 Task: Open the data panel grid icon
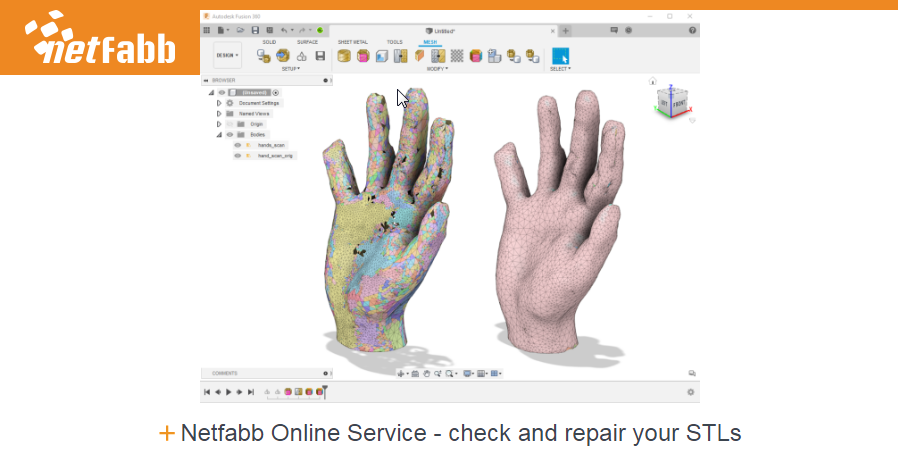(207, 30)
